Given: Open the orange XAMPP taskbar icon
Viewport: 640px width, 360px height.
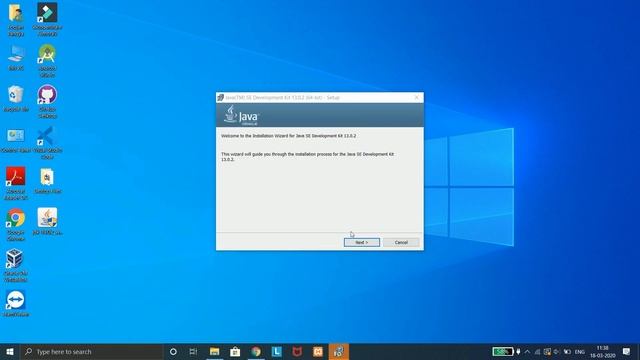Looking at the screenshot, I should point(318,351).
